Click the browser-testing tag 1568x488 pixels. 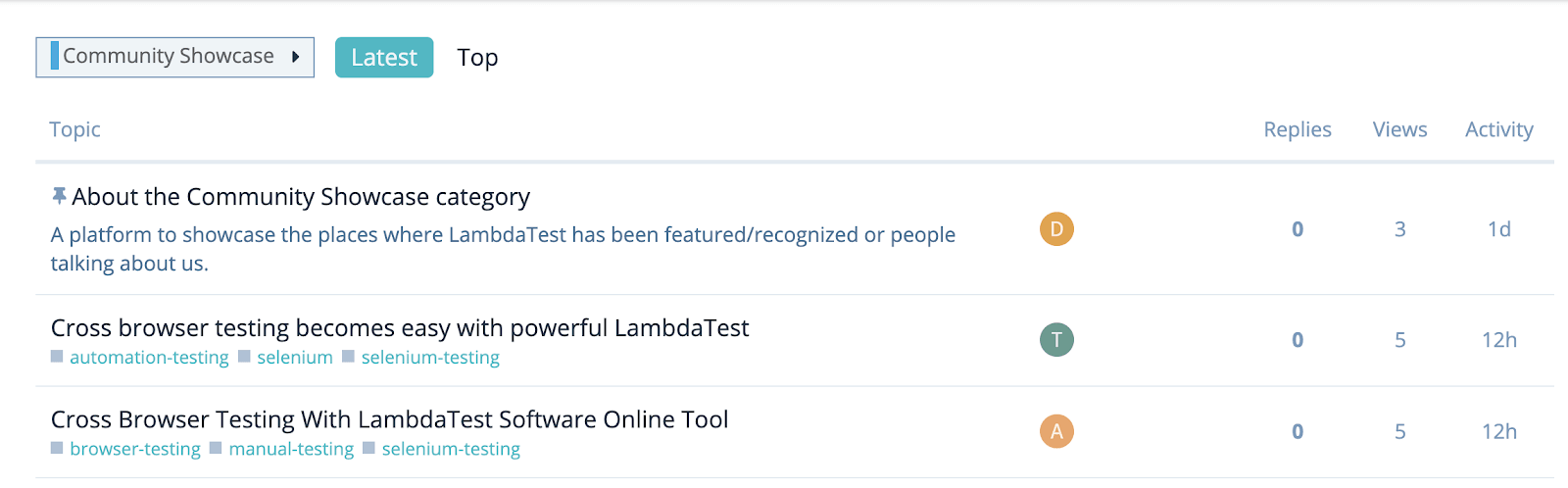click(x=135, y=449)
